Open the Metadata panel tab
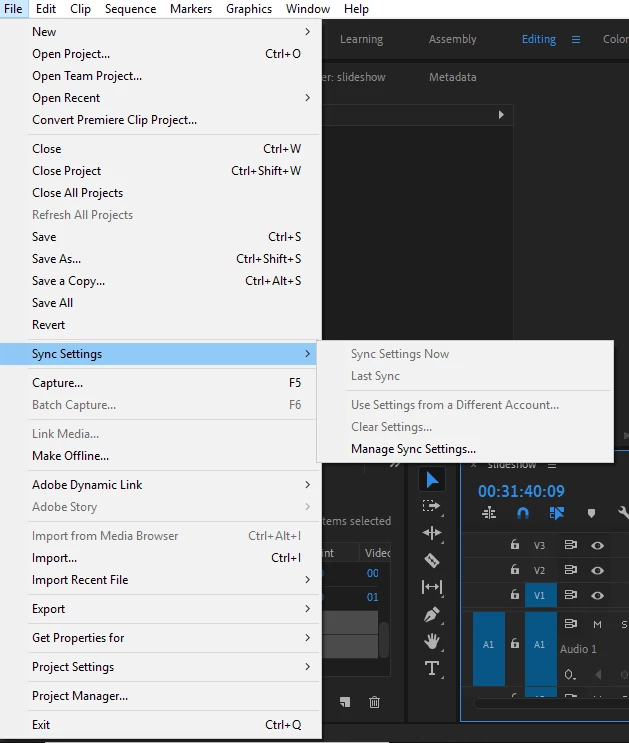 point(453,77)
